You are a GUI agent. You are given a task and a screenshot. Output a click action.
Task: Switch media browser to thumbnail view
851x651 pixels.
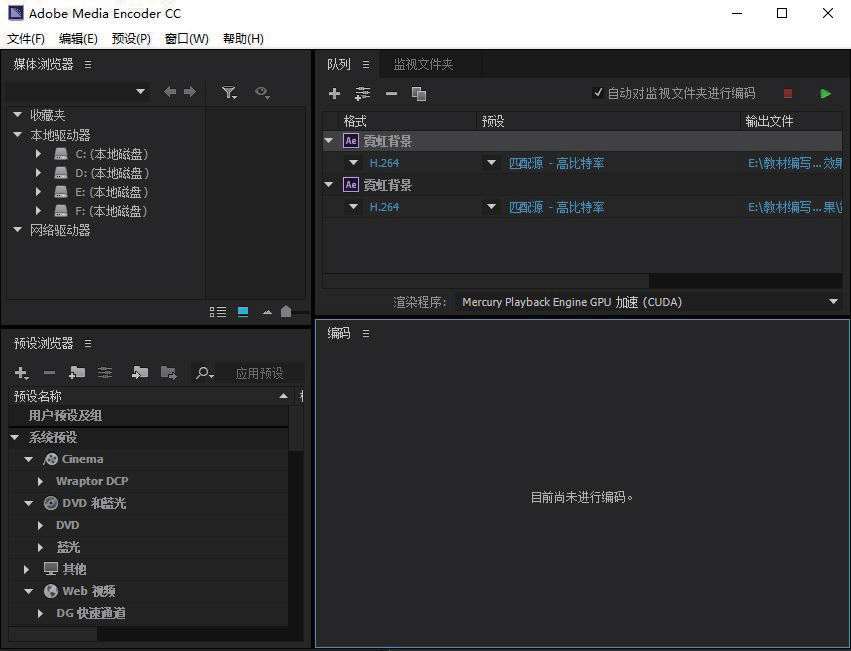pyautogui.click(x=243, y=312)
